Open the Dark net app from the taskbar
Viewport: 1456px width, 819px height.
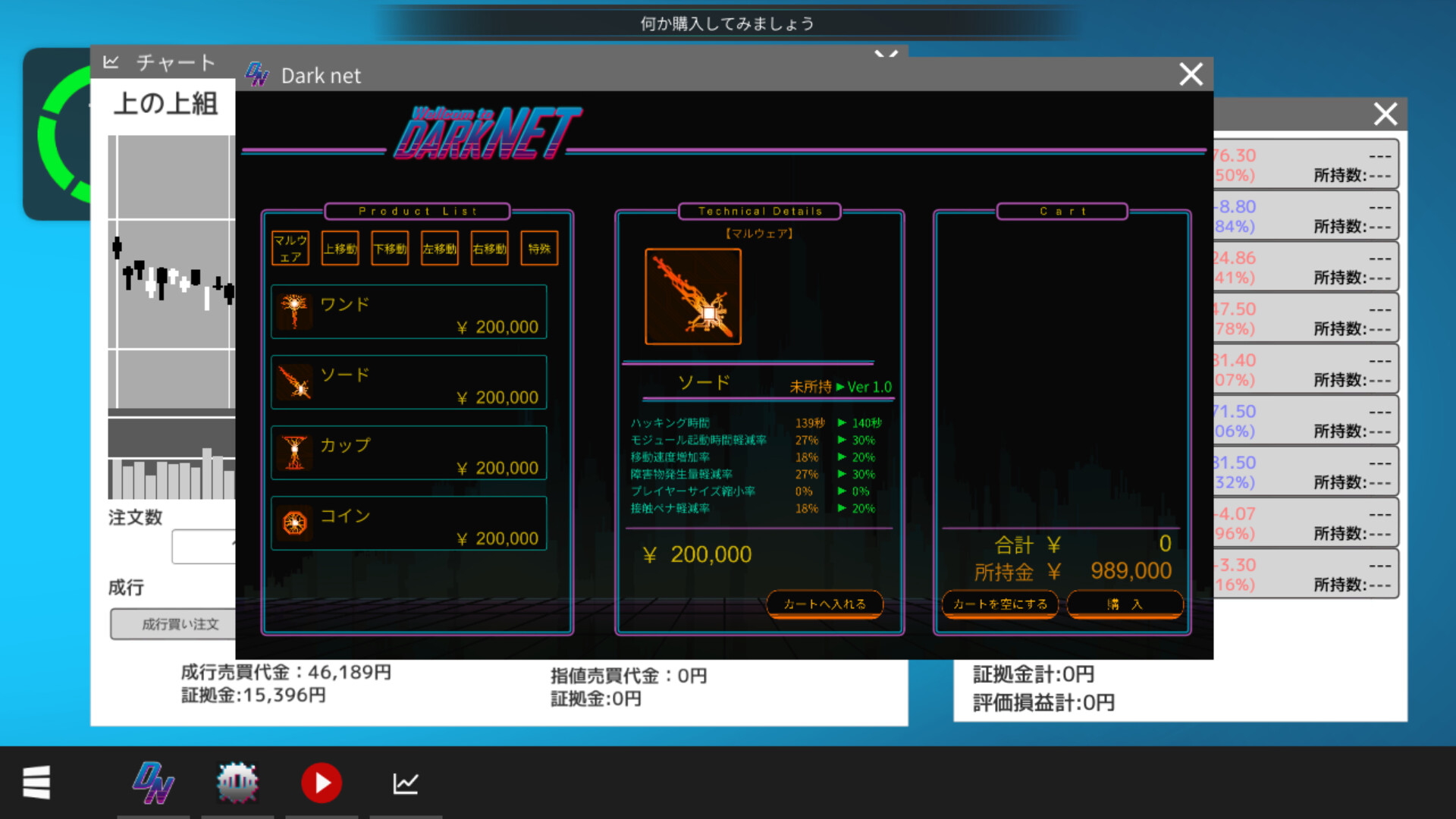152,783
